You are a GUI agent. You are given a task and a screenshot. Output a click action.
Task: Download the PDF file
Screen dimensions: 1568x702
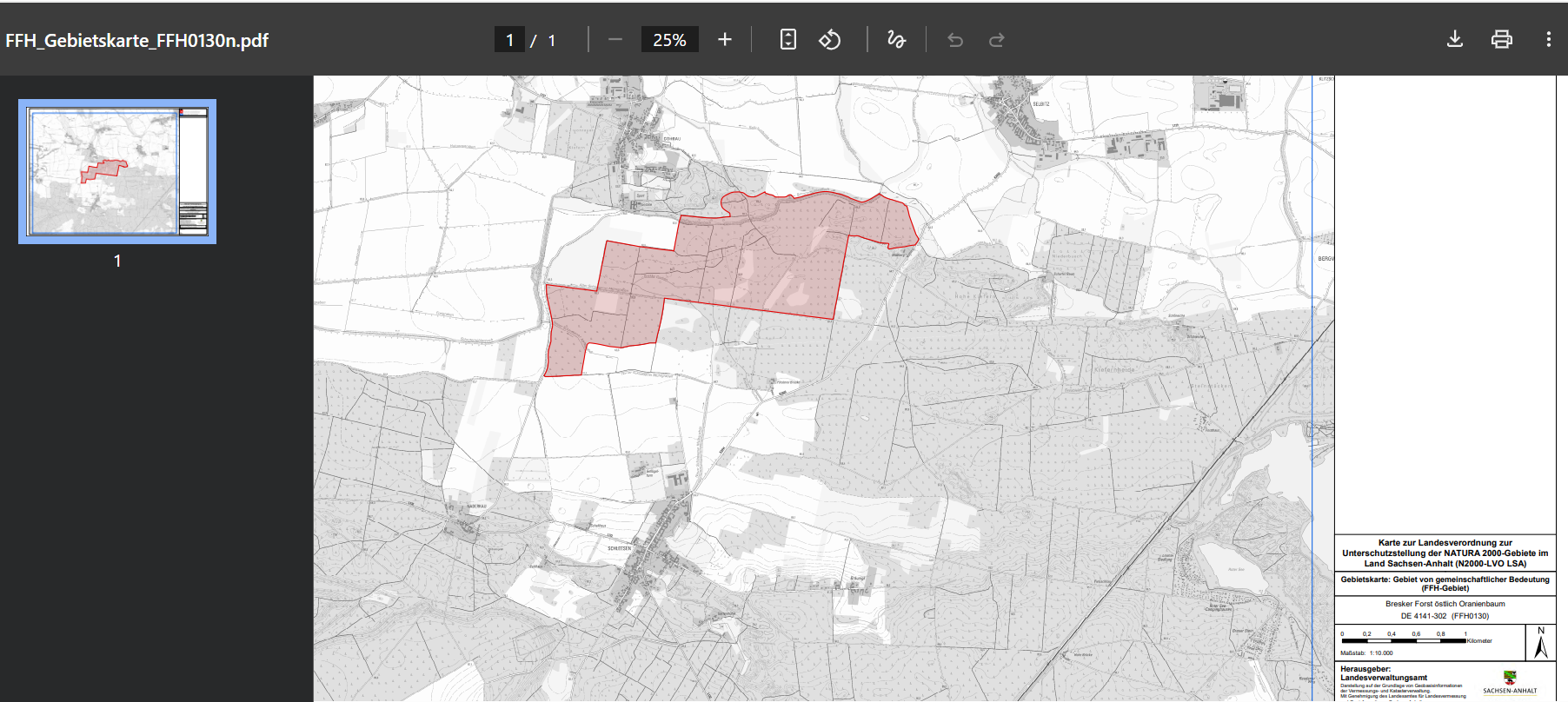(1455, 40)
